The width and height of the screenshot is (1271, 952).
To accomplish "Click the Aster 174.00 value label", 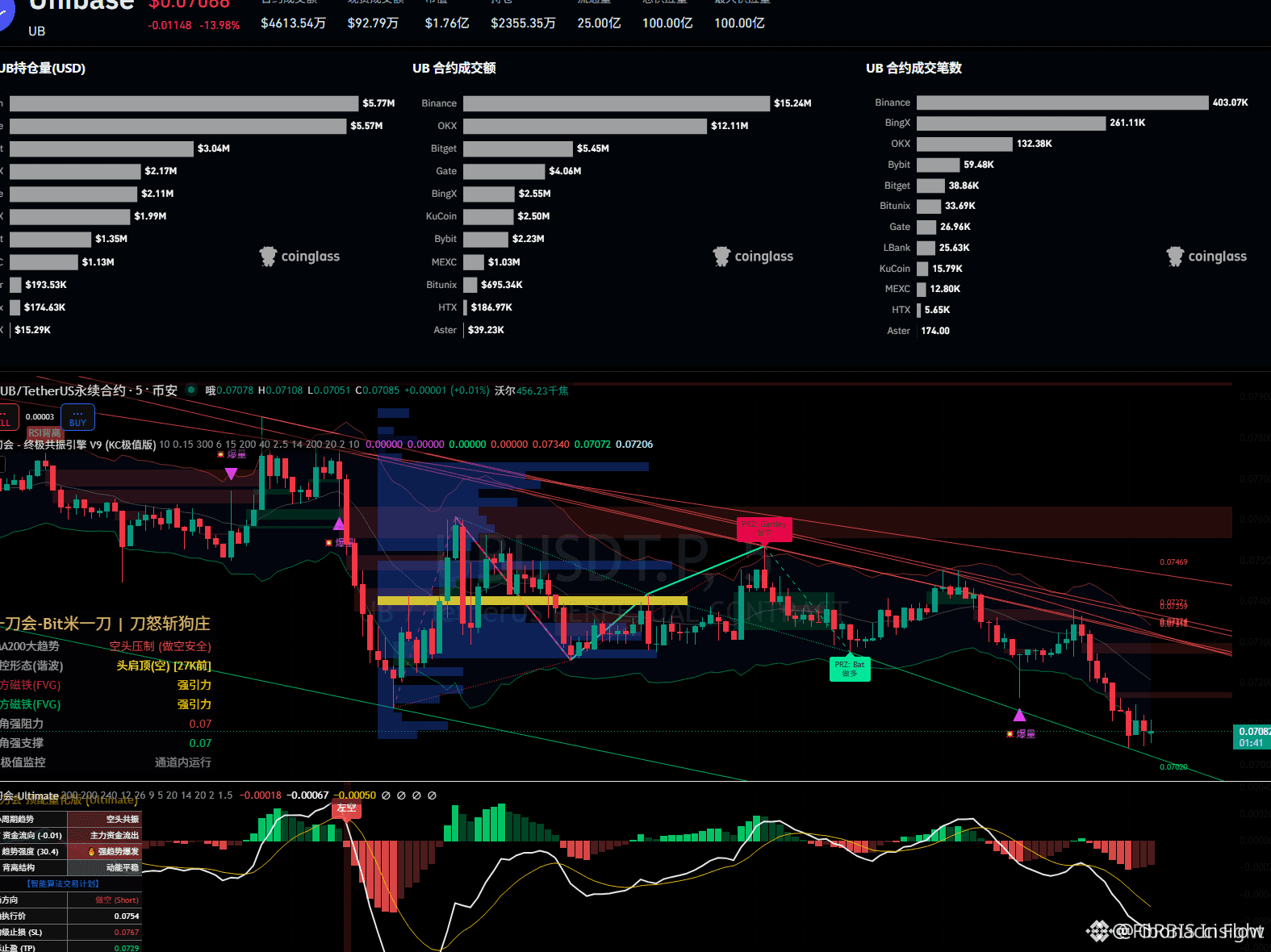I will [x=935, y=331].
